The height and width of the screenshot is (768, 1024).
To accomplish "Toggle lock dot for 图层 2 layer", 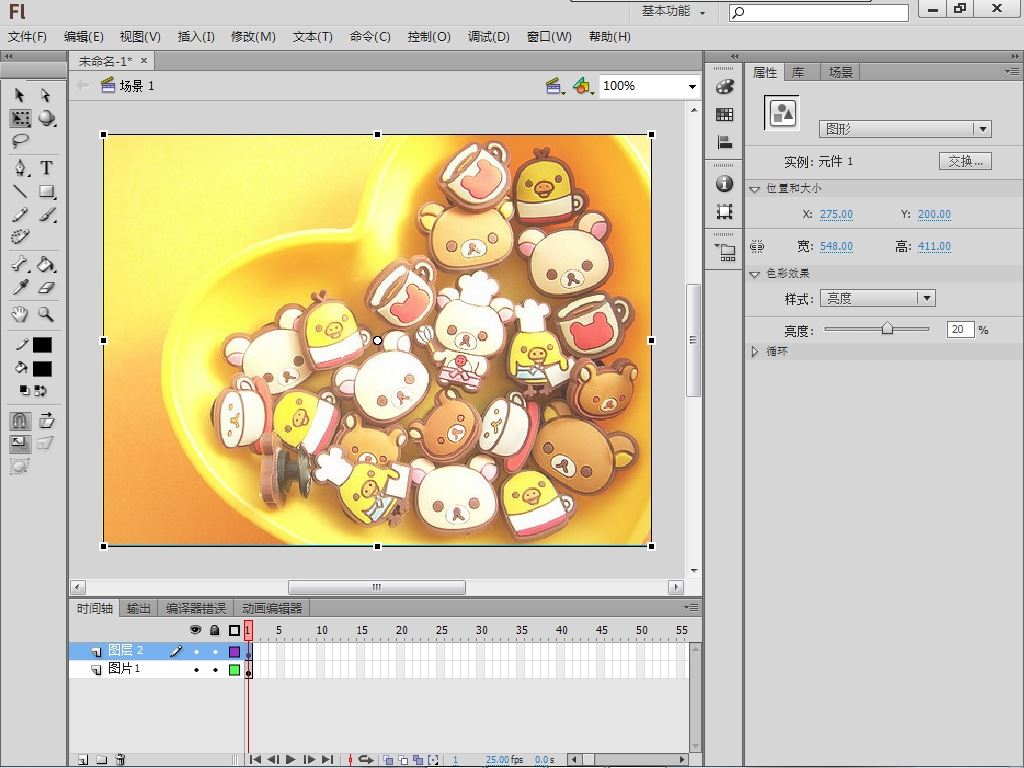I will click(x=214, y=651).
